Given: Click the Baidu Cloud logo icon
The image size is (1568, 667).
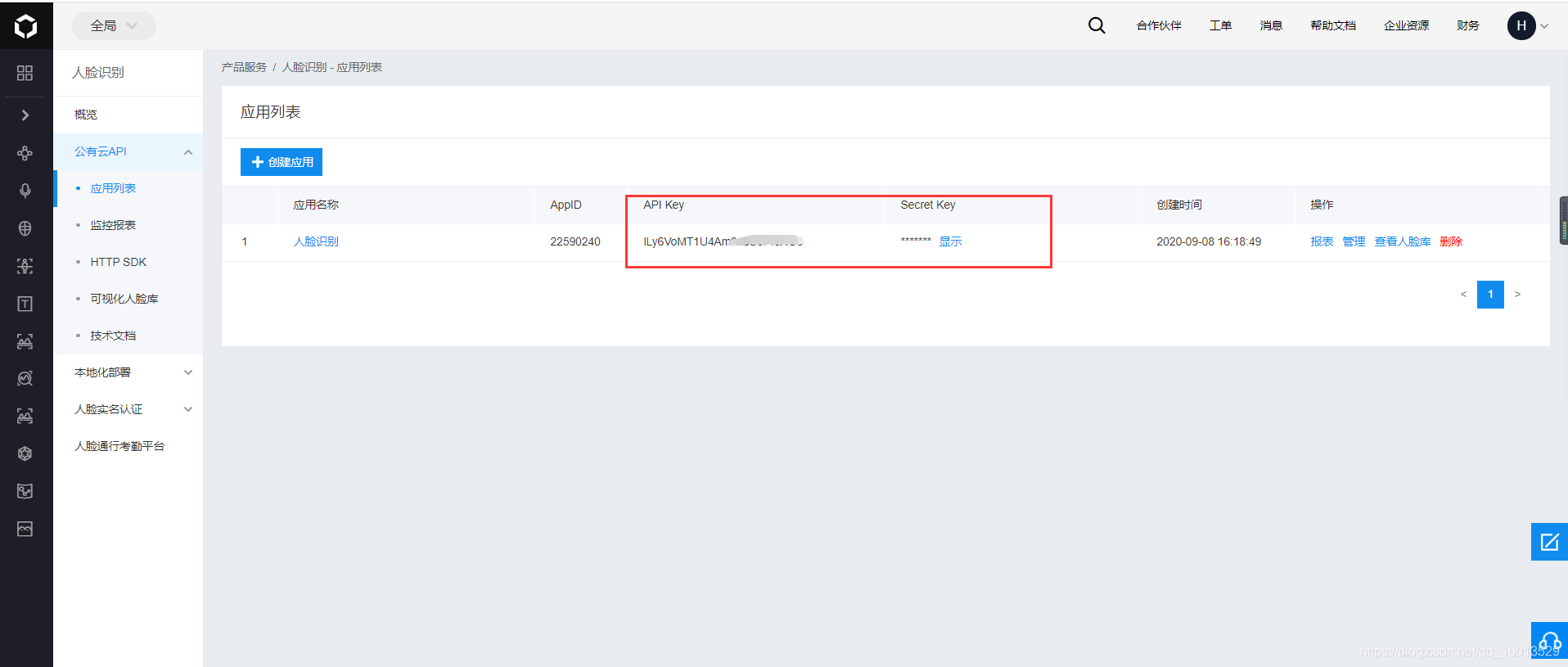Looking at the screenshot, I should [26, 26].
